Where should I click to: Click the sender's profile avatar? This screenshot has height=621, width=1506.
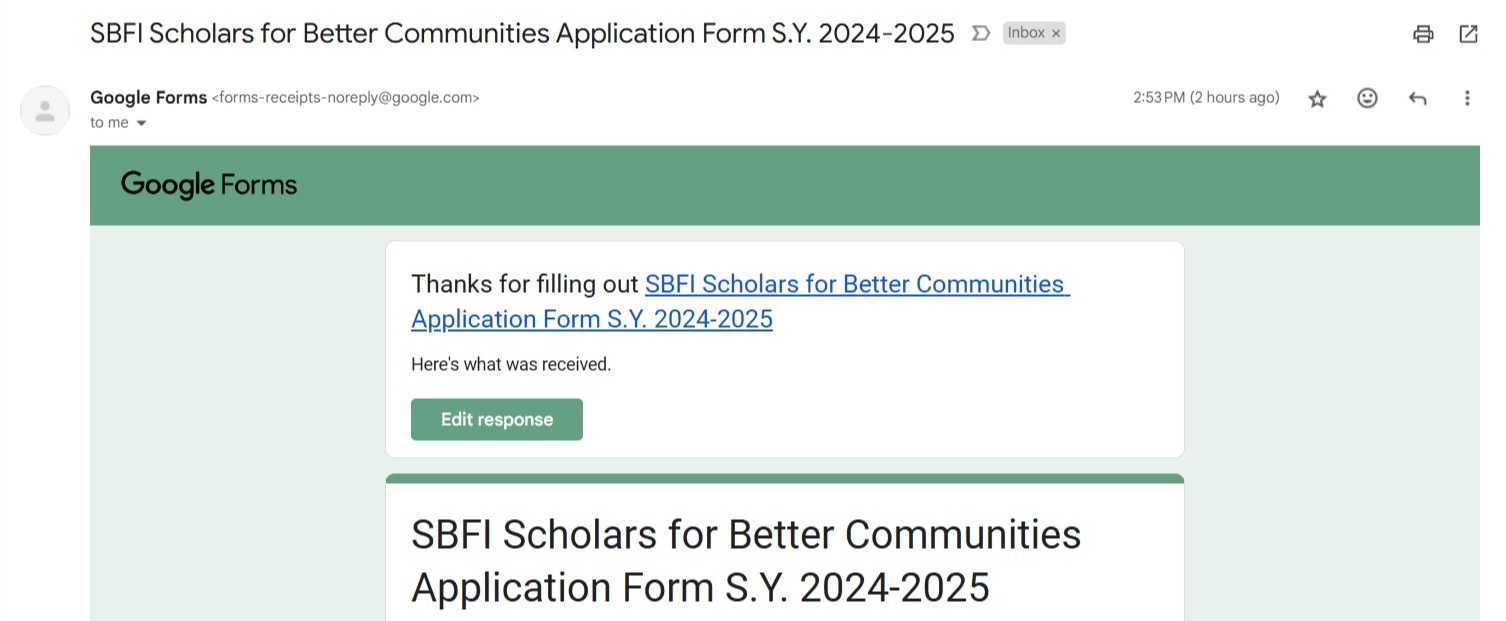45,110
